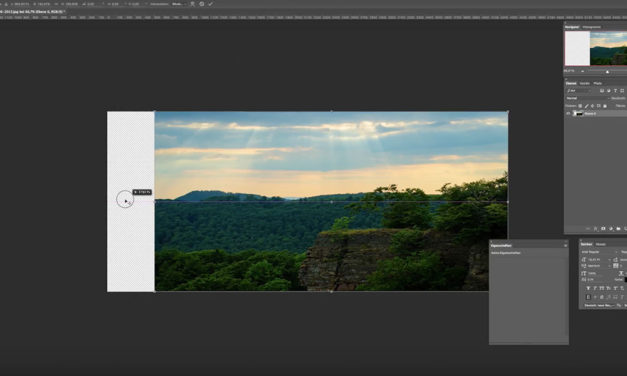Screen dimensions: 627x376
Task: Toggle superscript in Zeichen panel
Action: (x=615, y=288)
